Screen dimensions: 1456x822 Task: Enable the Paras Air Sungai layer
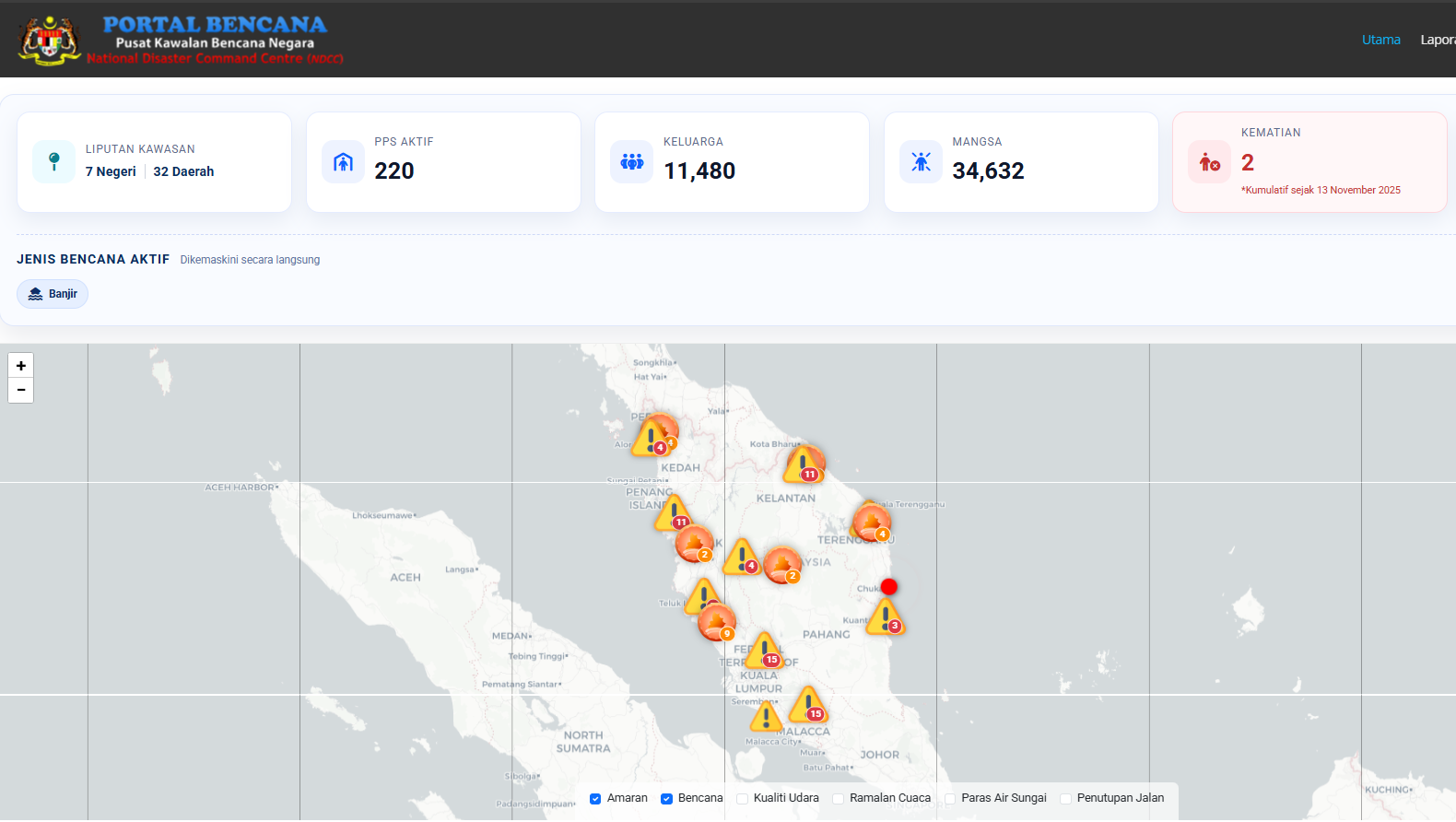(x=950, y=799)
